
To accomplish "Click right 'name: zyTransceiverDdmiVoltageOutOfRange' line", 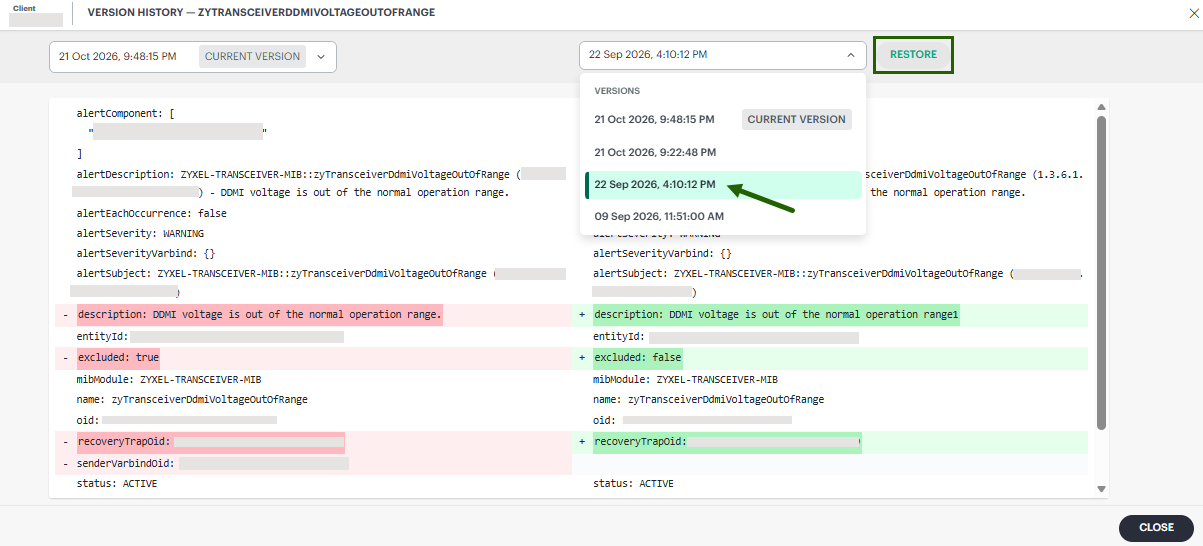I will 708,399.
